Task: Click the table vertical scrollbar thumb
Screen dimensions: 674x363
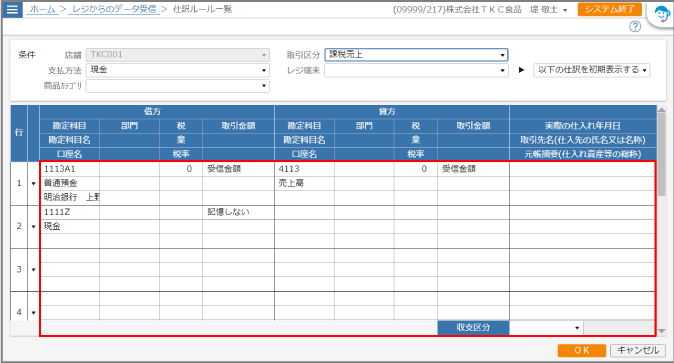Action: [662, 153]
